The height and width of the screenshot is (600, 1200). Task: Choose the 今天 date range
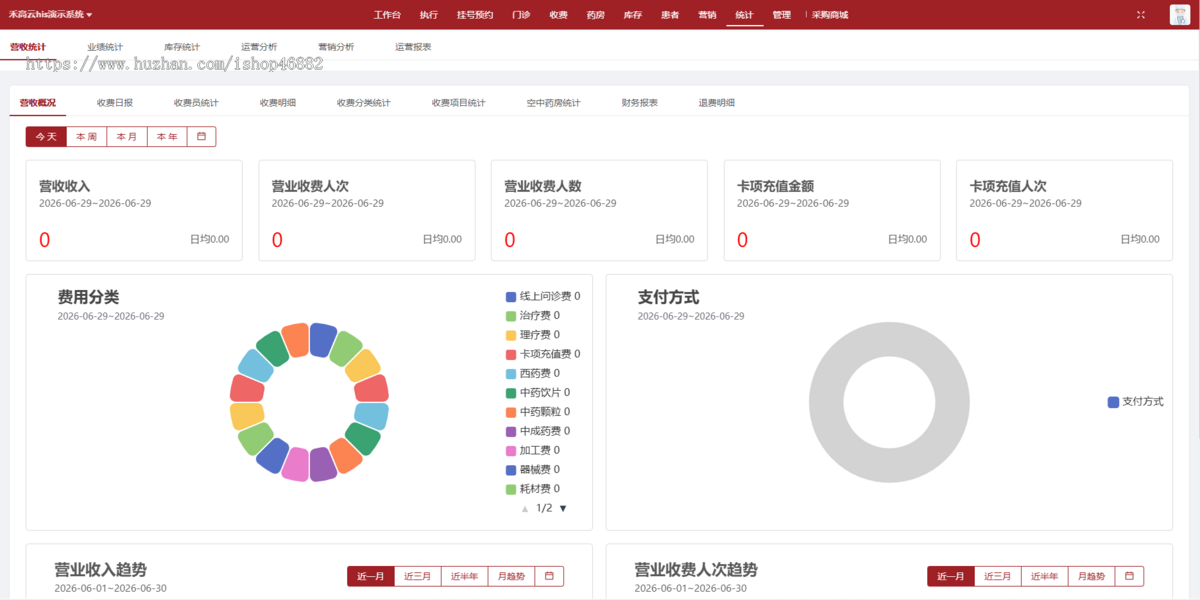[46, 137]
